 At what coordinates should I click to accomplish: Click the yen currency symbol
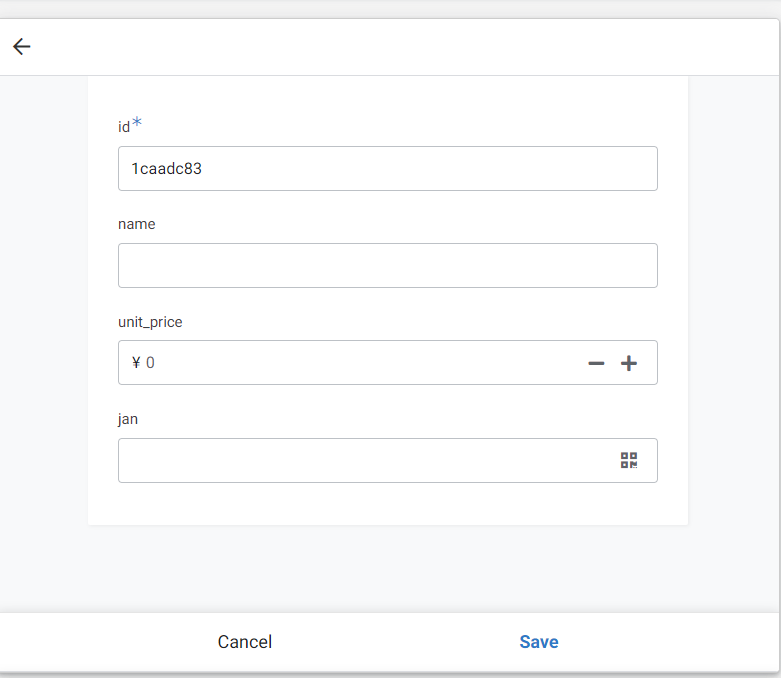(136, 363)
